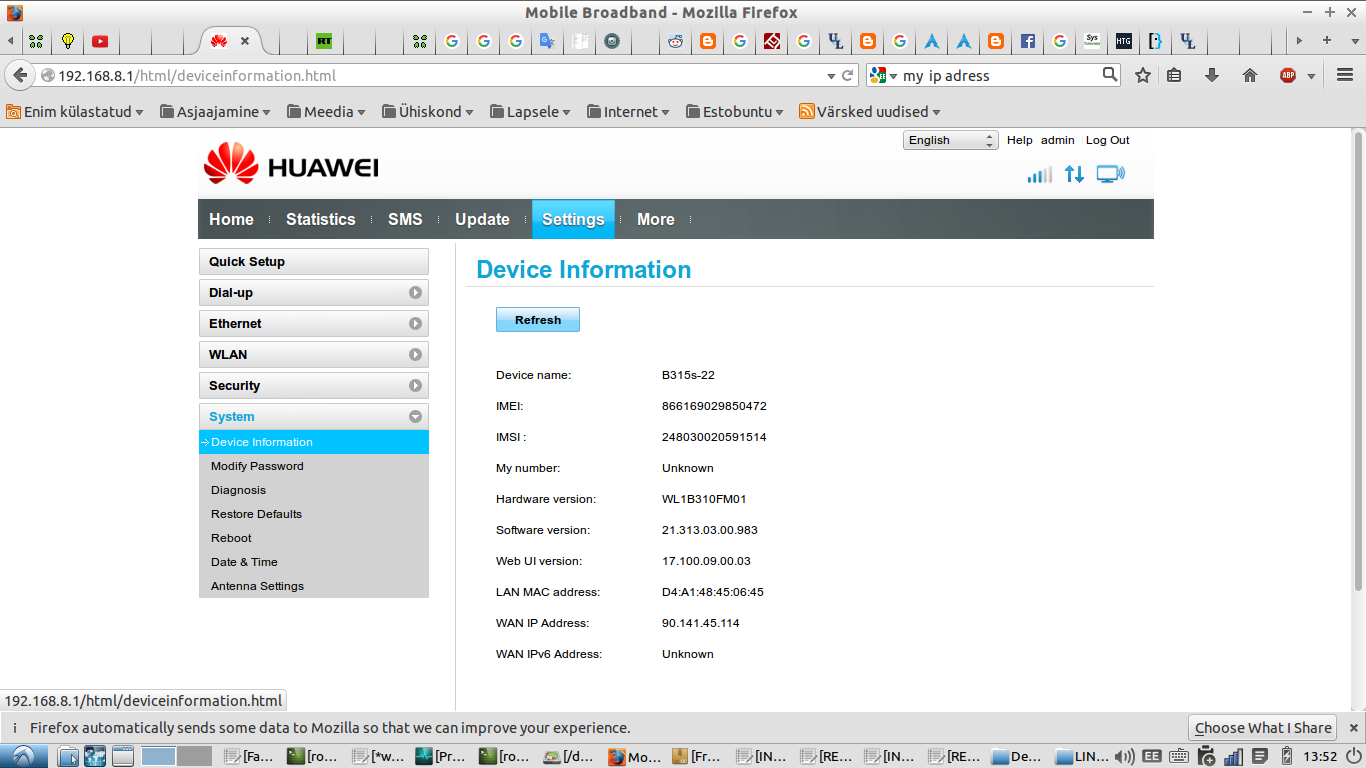1366x768 pixels.
Task: Expand the WLAN sidebar section
Action: [313, 355]
